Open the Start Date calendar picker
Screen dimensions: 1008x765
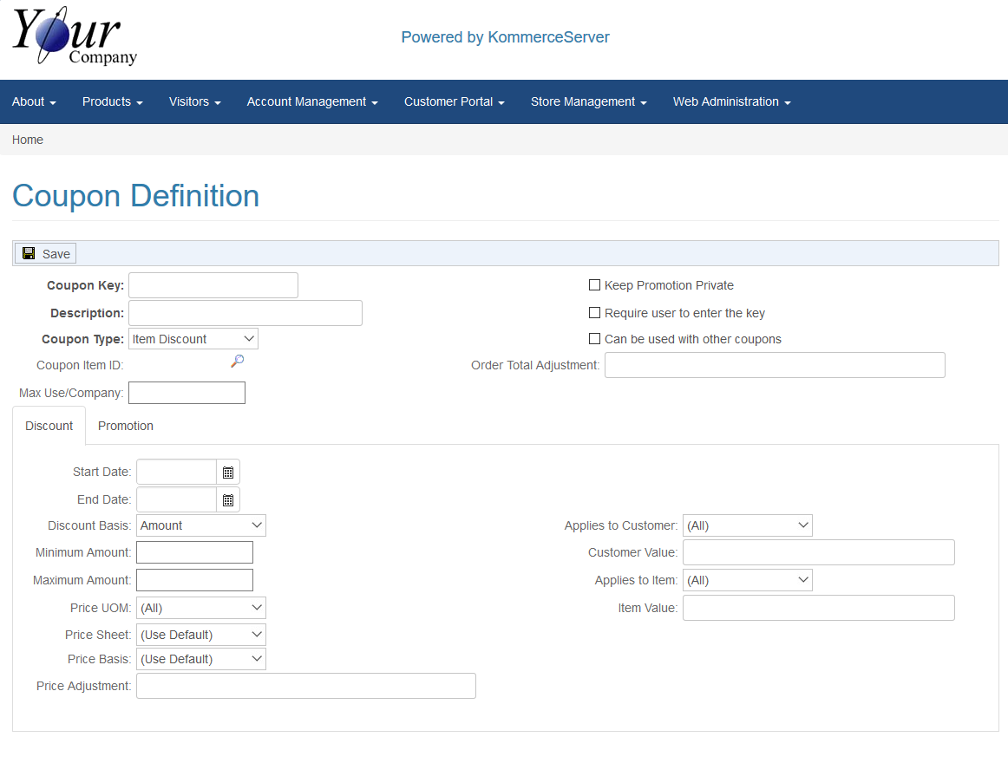click(x=228, y=473)
